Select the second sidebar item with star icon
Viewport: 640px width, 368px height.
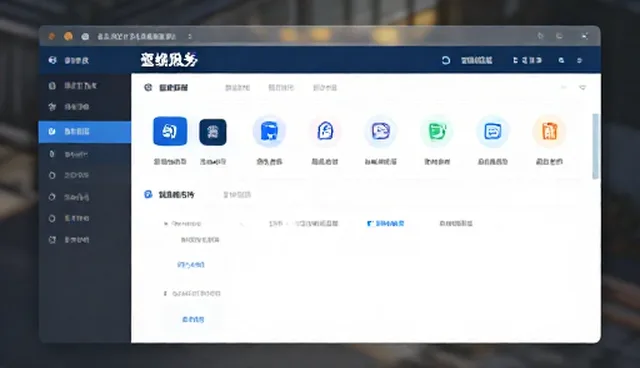click(x=84, y=107)
